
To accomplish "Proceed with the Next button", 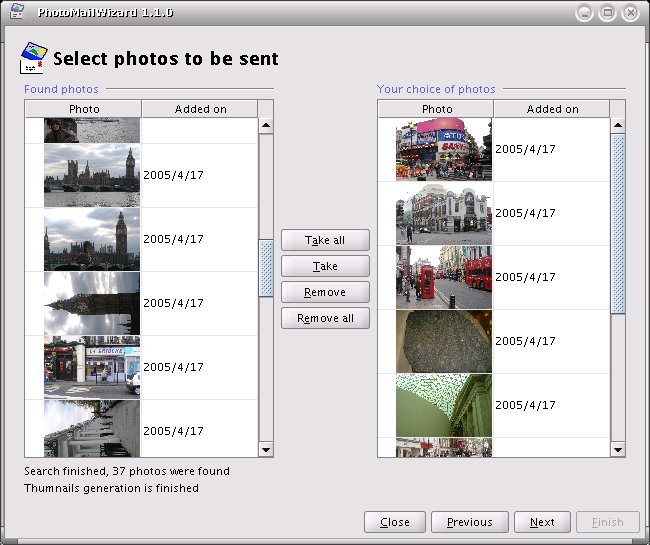I will 542,522.
